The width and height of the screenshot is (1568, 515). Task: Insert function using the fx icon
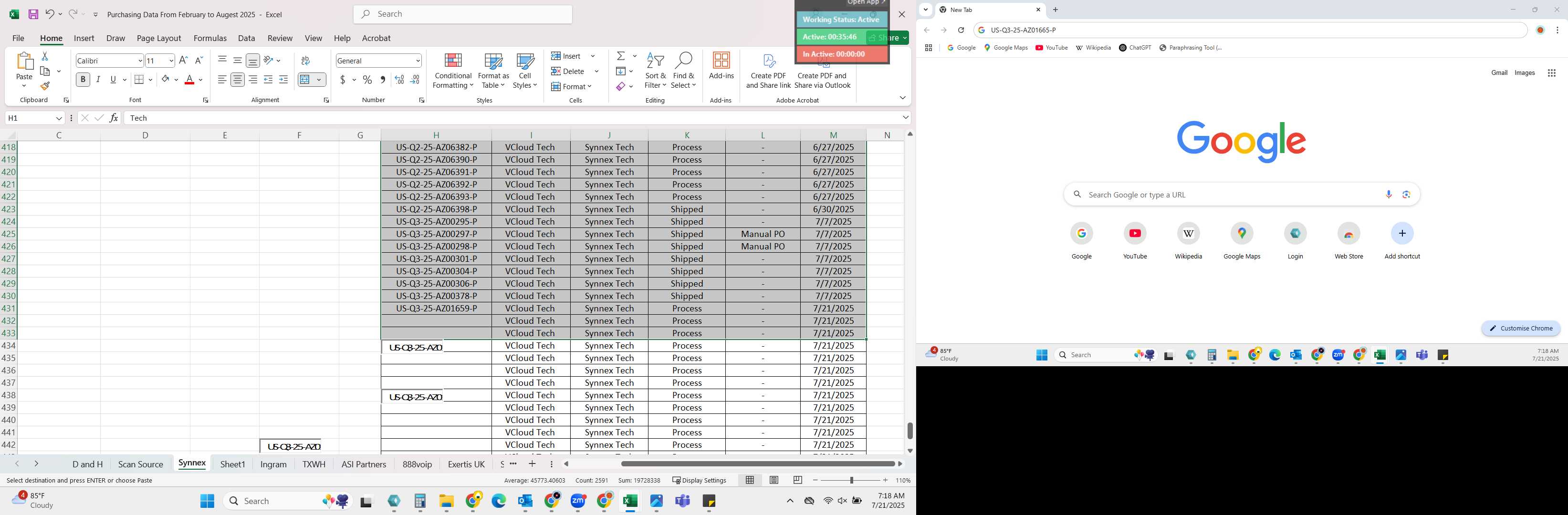(x=114, y=118)
